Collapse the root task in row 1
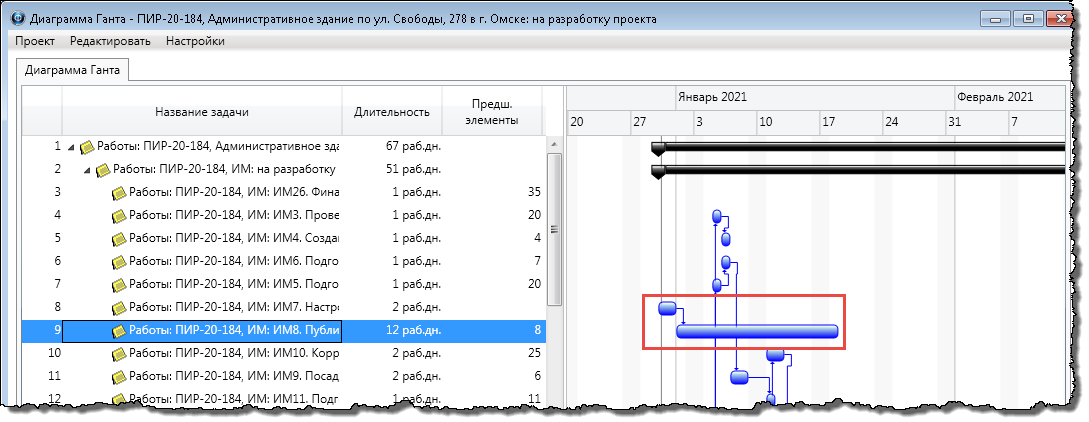 [x=71, y=147]
